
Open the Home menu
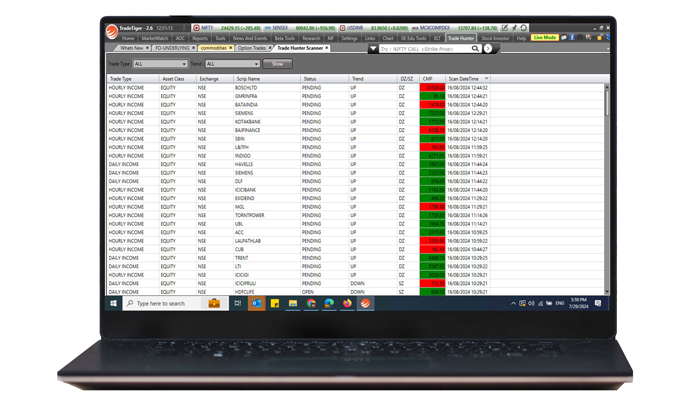point(128,38)
